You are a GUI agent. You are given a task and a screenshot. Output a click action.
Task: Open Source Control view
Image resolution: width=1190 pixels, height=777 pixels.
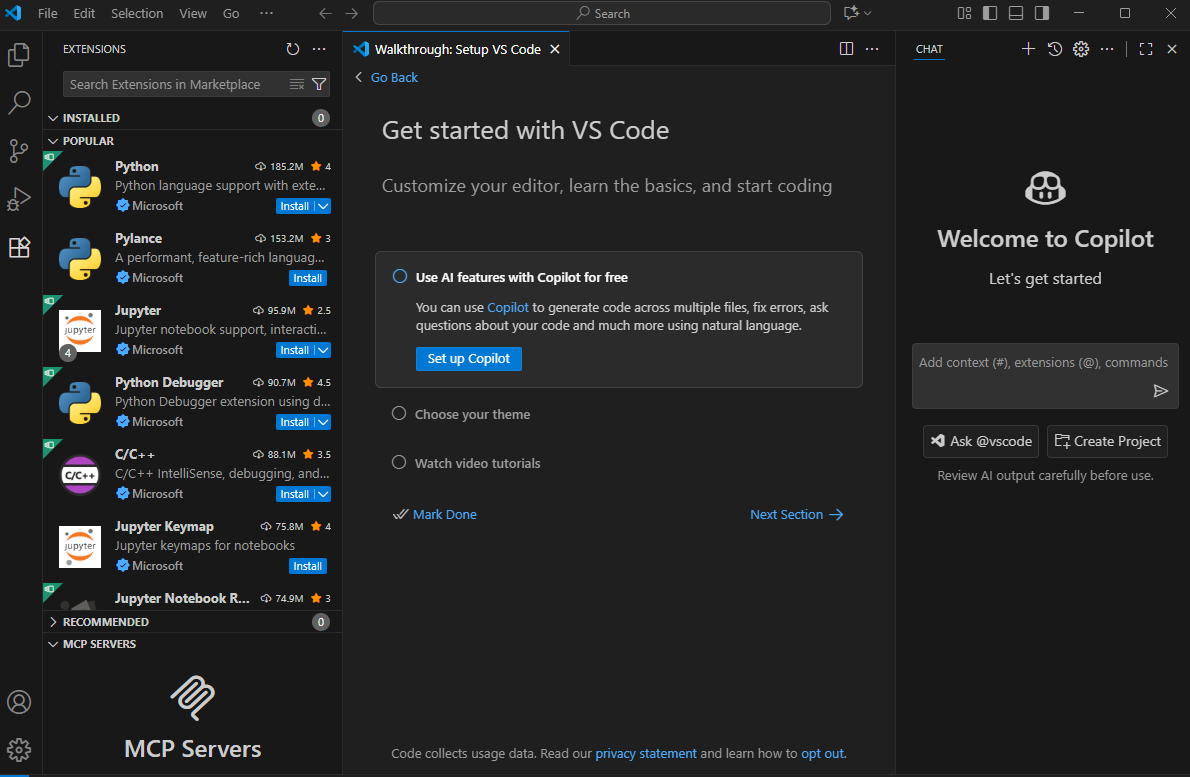point(19,150)
